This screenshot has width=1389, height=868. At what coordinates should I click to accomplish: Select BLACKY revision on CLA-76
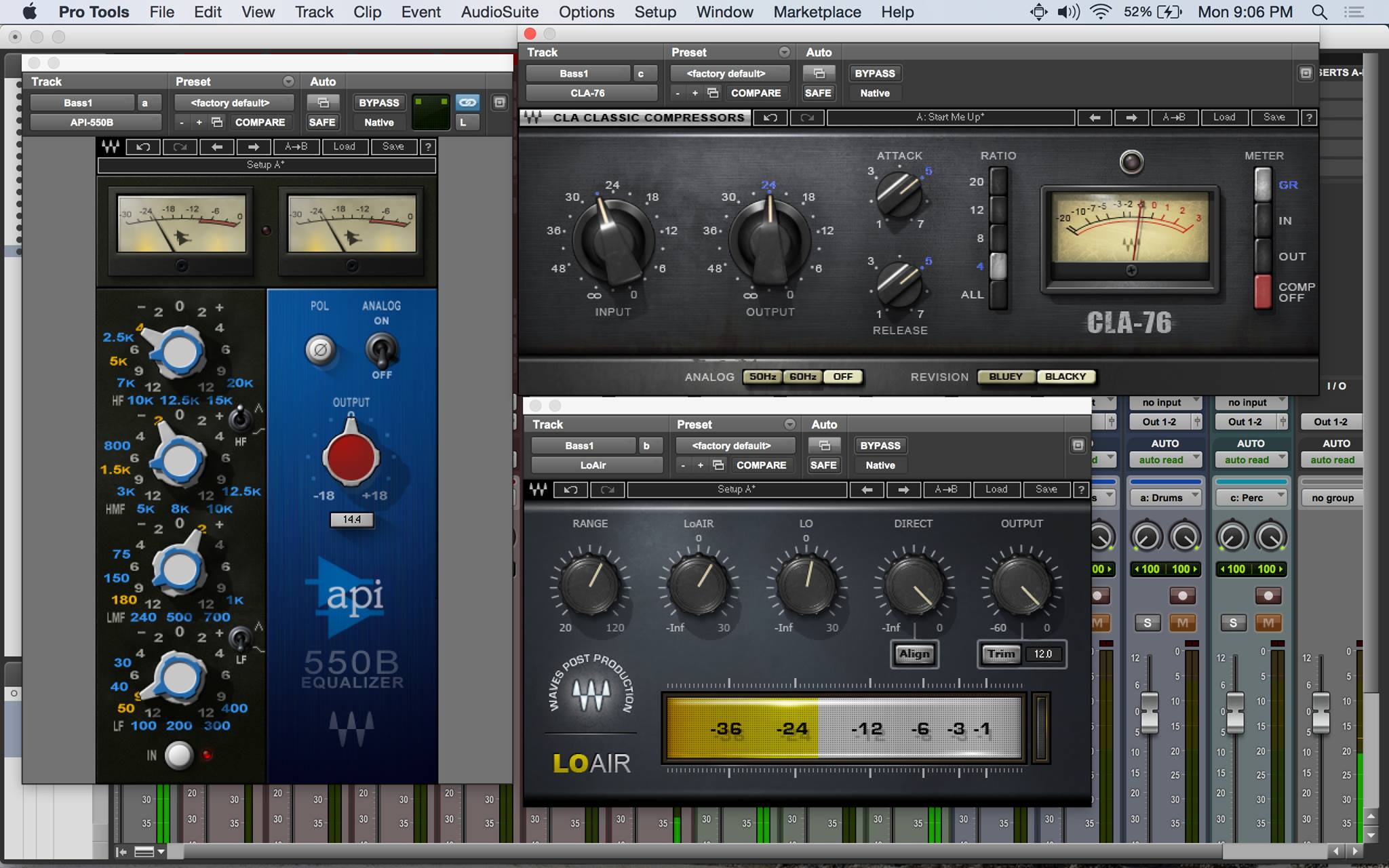1065,377
